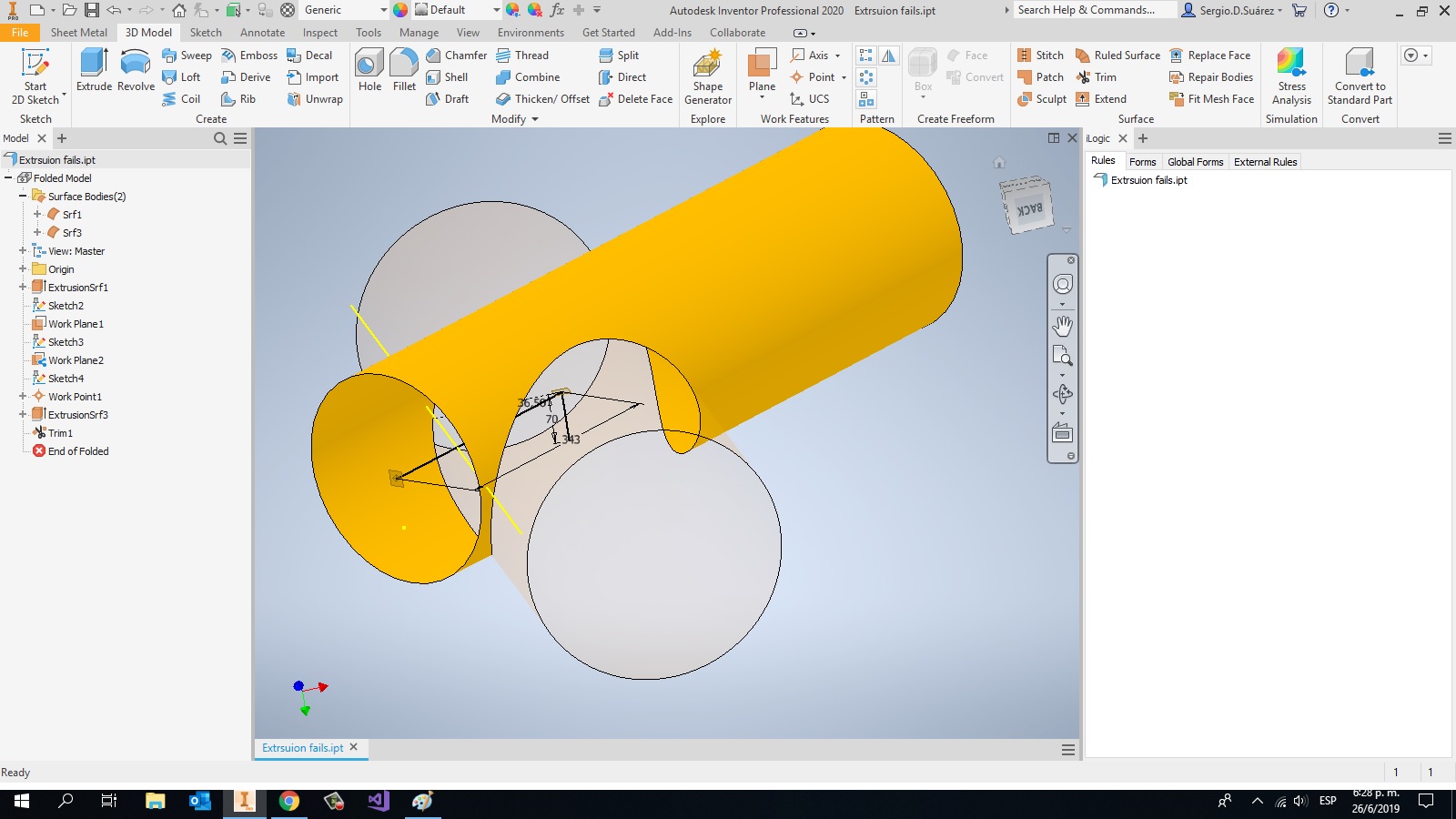
Task: Click the Search Help & Commands field
Action: (x=1092, y=10)
